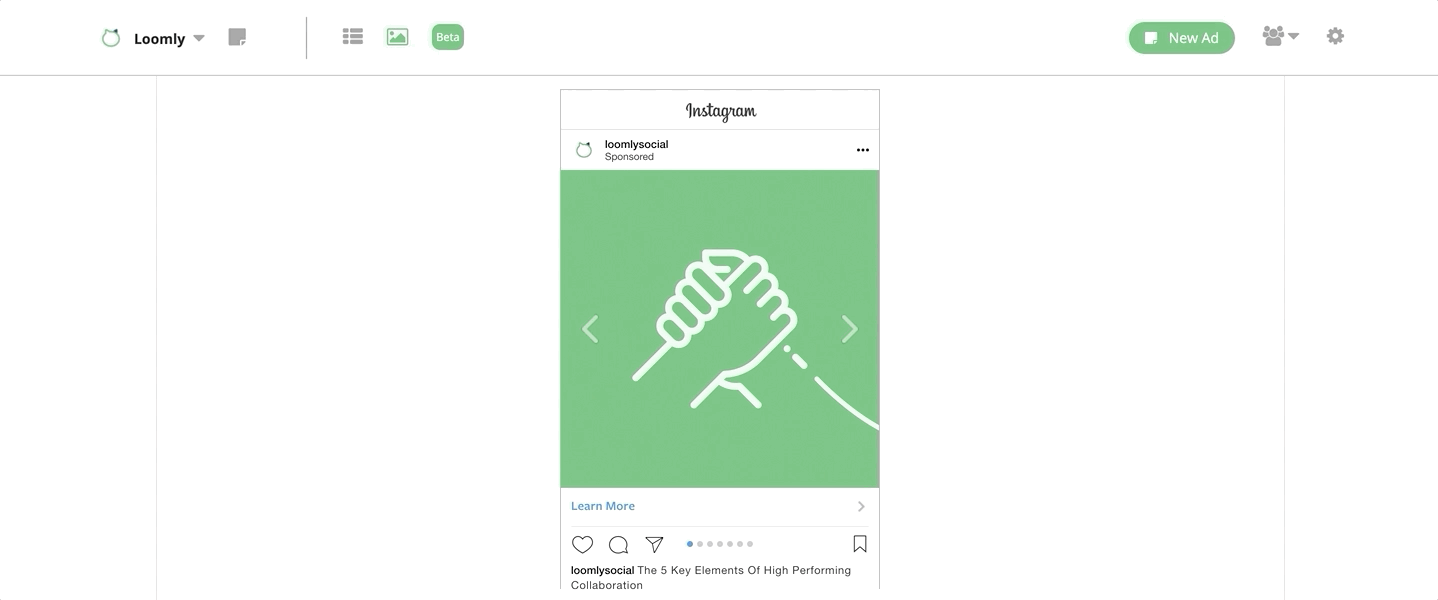Viewport: 1438px width, 600px height.
Task: Click the handshake ad image
Action: click(720, 329)
